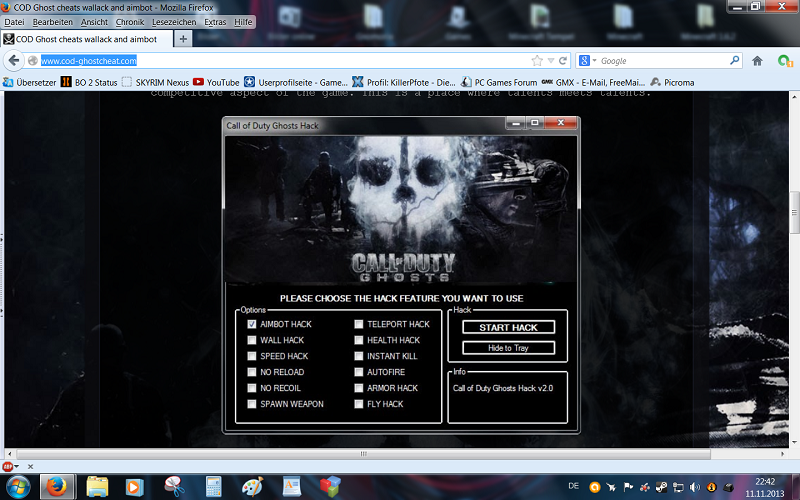
Task: Reload the page with the refresh icon
Action: pos(563,61)
